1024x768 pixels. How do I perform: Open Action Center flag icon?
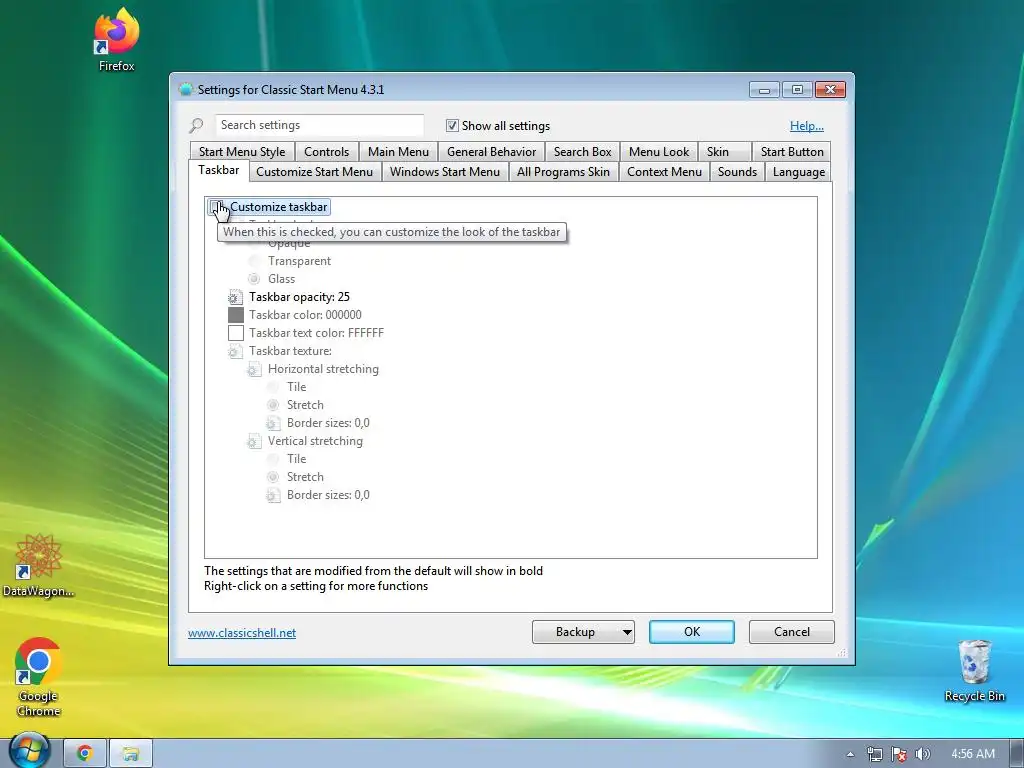point(899,754)
